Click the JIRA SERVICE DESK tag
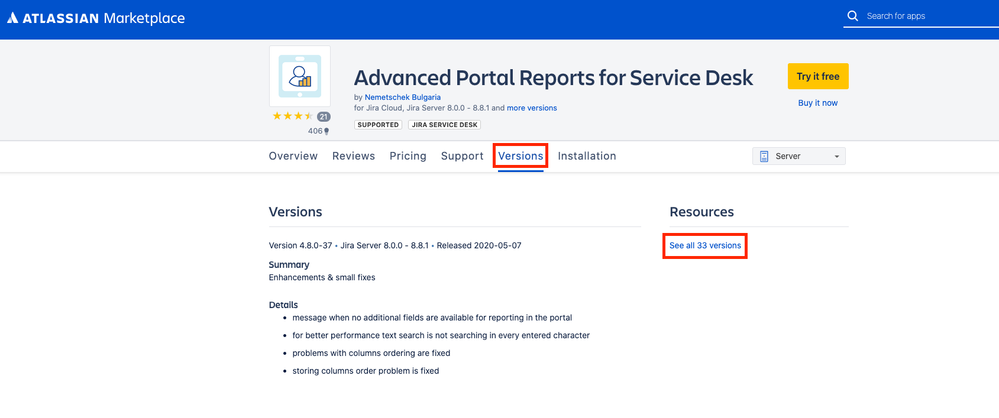This screenshot has width=999, height=418. (444, 125)
